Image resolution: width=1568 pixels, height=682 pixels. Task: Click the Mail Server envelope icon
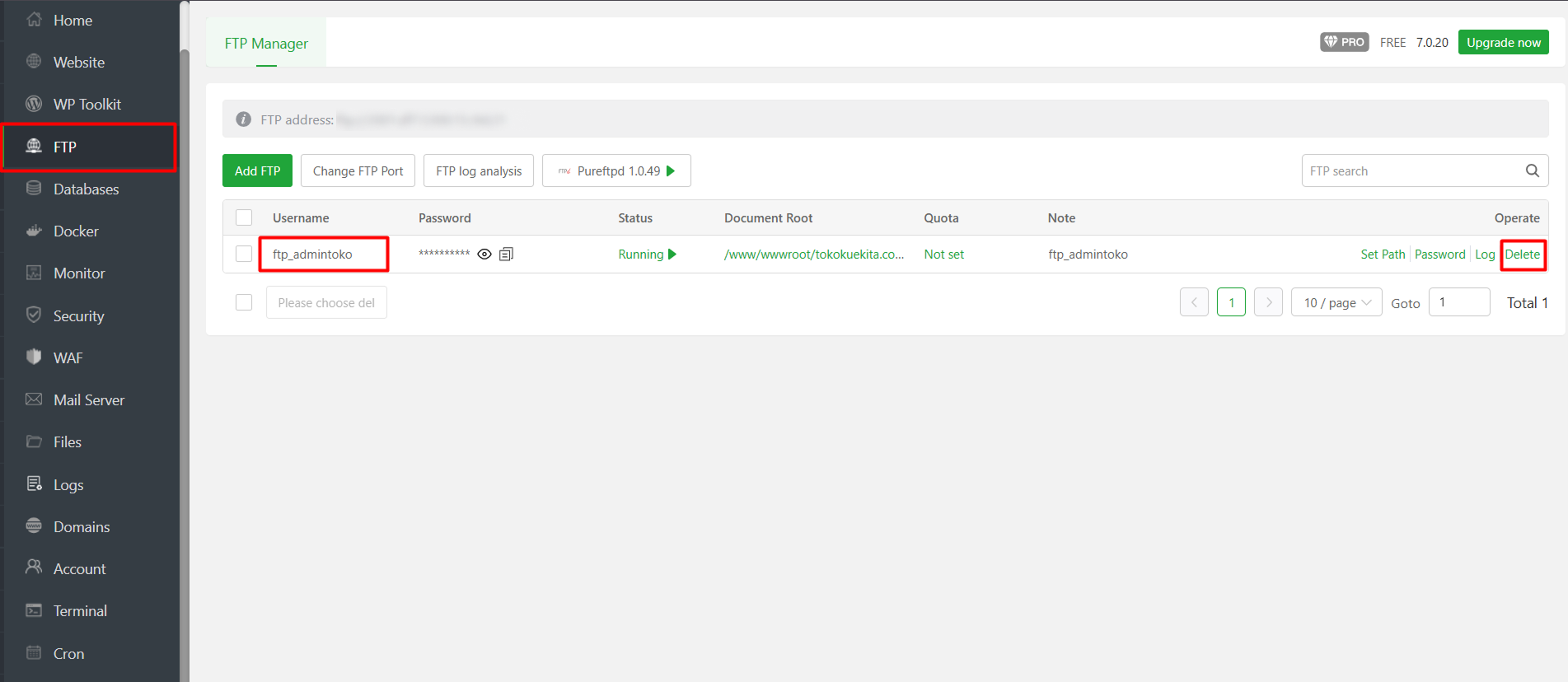pos(34,399)
